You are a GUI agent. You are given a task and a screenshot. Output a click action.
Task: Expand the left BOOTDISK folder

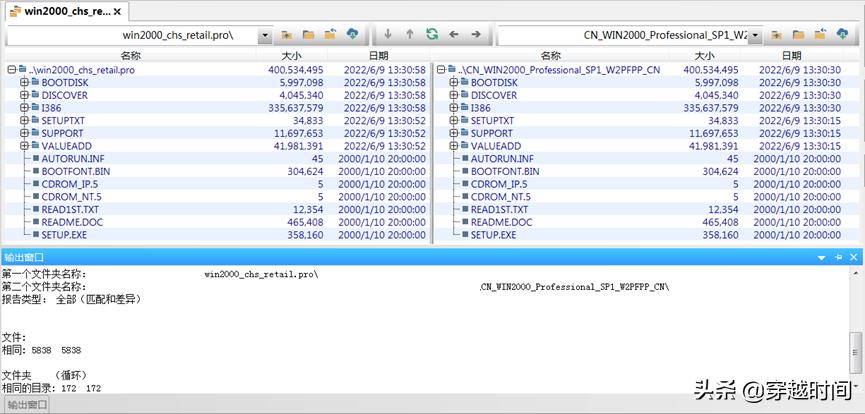[24, 83]
